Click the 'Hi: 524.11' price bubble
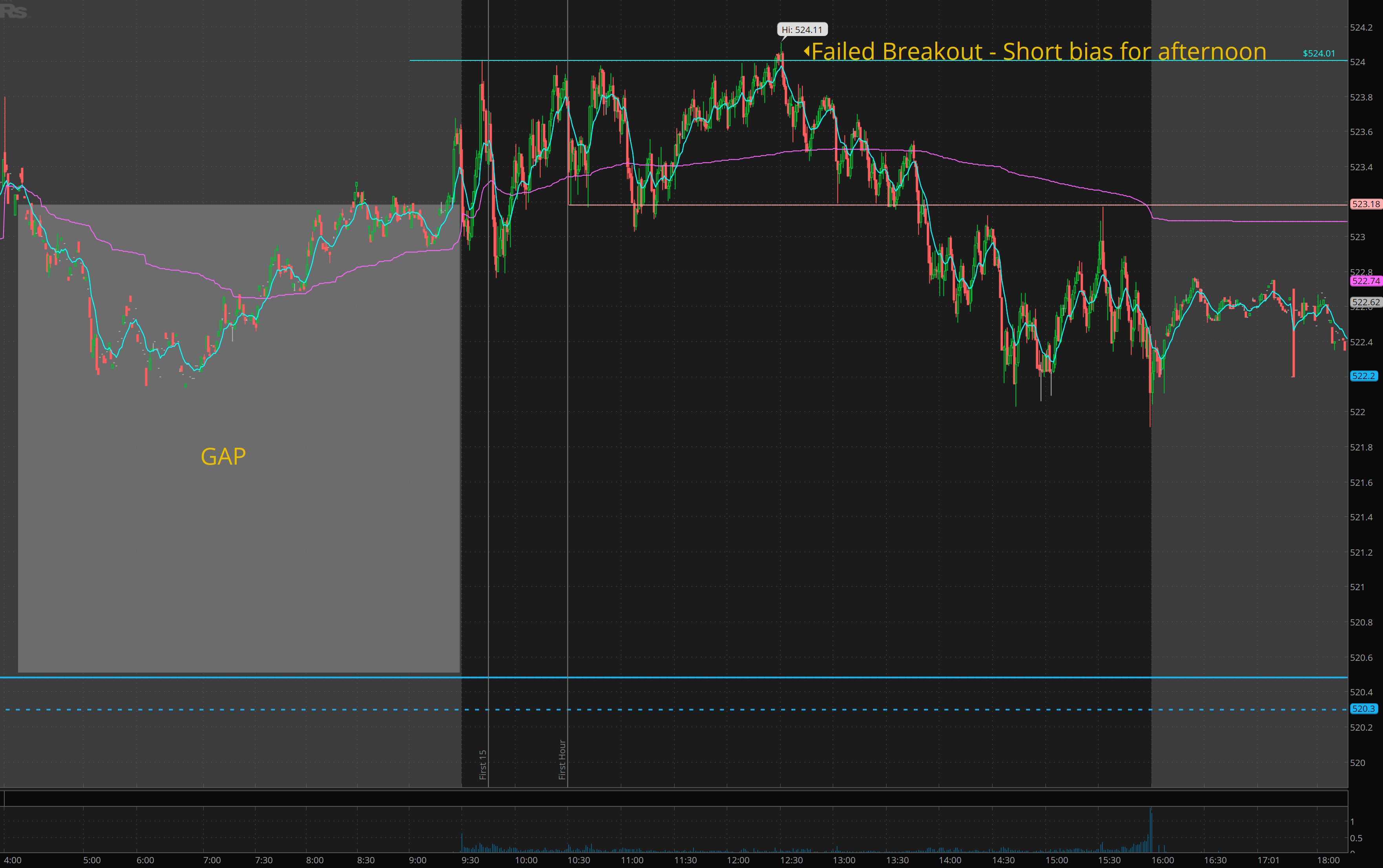The image size is (1383, 868). (802, 30)
